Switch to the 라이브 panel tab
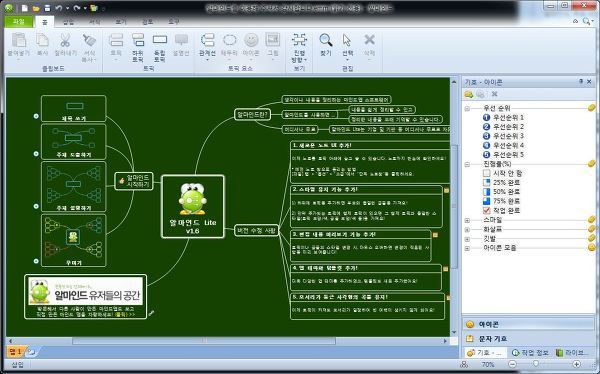This screenshot has height=374, width=600. (x=572, y=353)
